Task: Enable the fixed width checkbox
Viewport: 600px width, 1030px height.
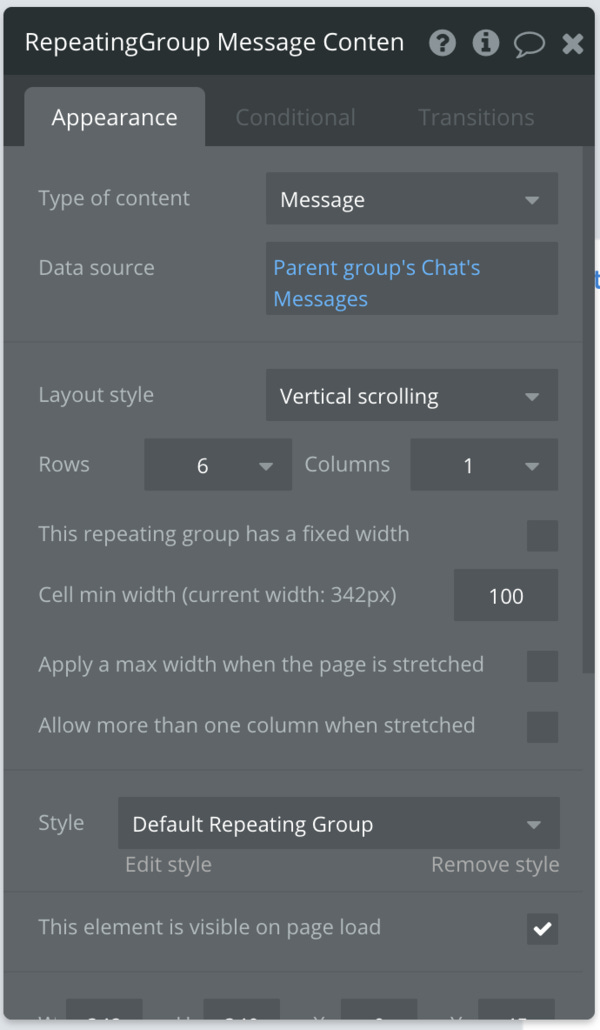Action: tap(542, 535)
